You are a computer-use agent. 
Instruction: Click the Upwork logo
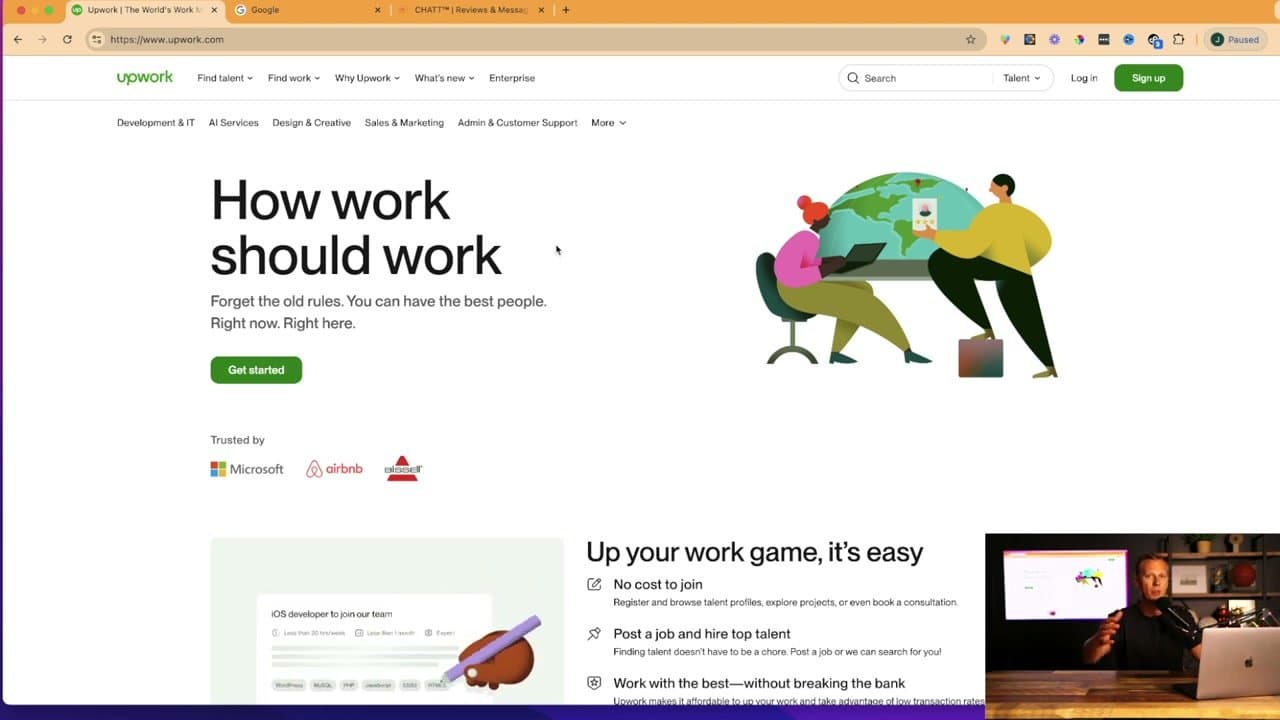[x=144, y=77]
